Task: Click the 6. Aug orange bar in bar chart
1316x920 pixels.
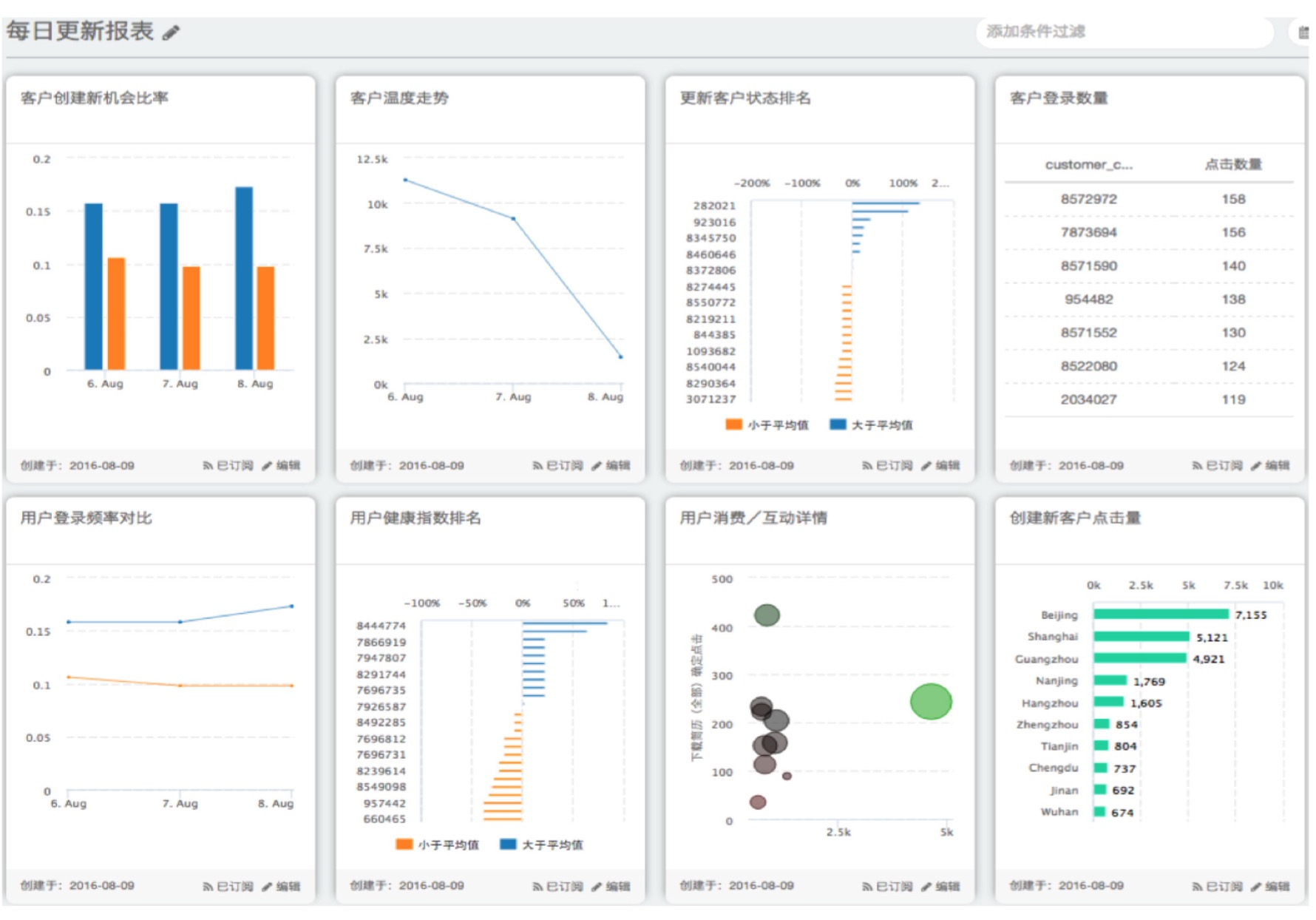Action: (x=116, y=314)
